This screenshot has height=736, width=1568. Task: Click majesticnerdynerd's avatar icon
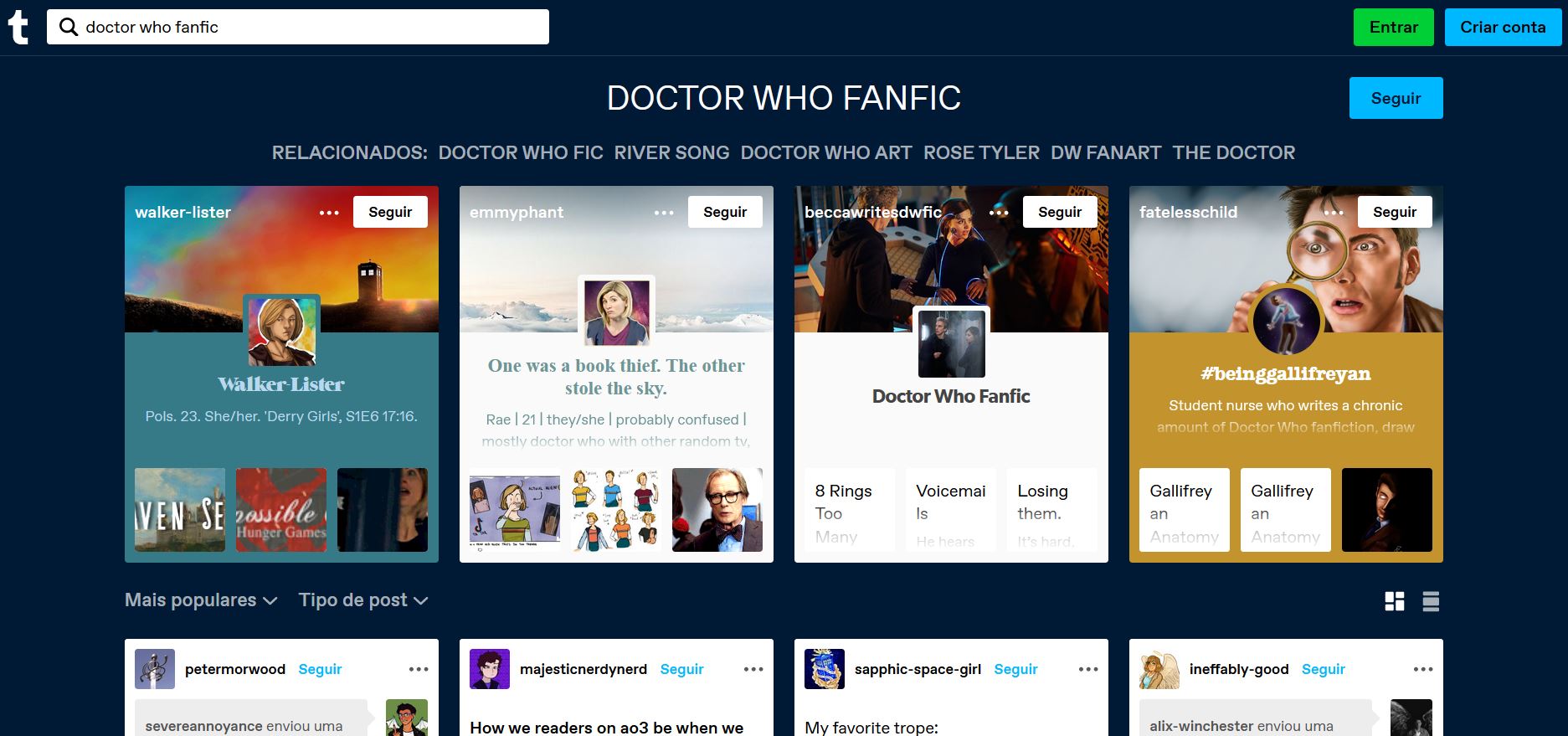tap(490, 669)
